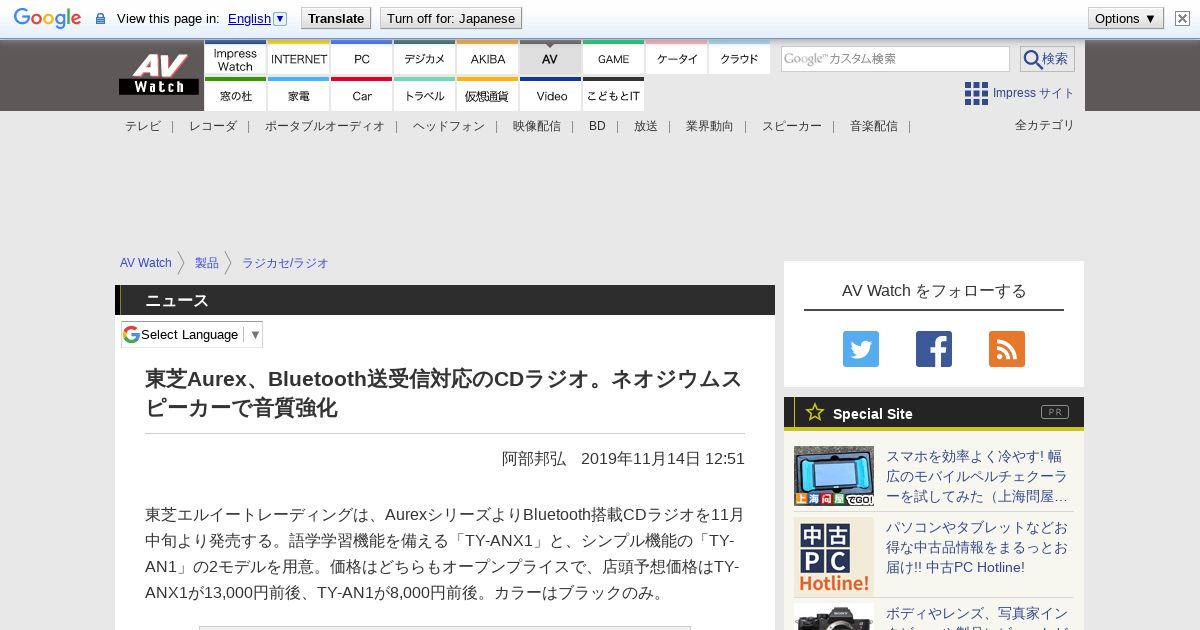Open the 映像配信 category

pos(537,126)
